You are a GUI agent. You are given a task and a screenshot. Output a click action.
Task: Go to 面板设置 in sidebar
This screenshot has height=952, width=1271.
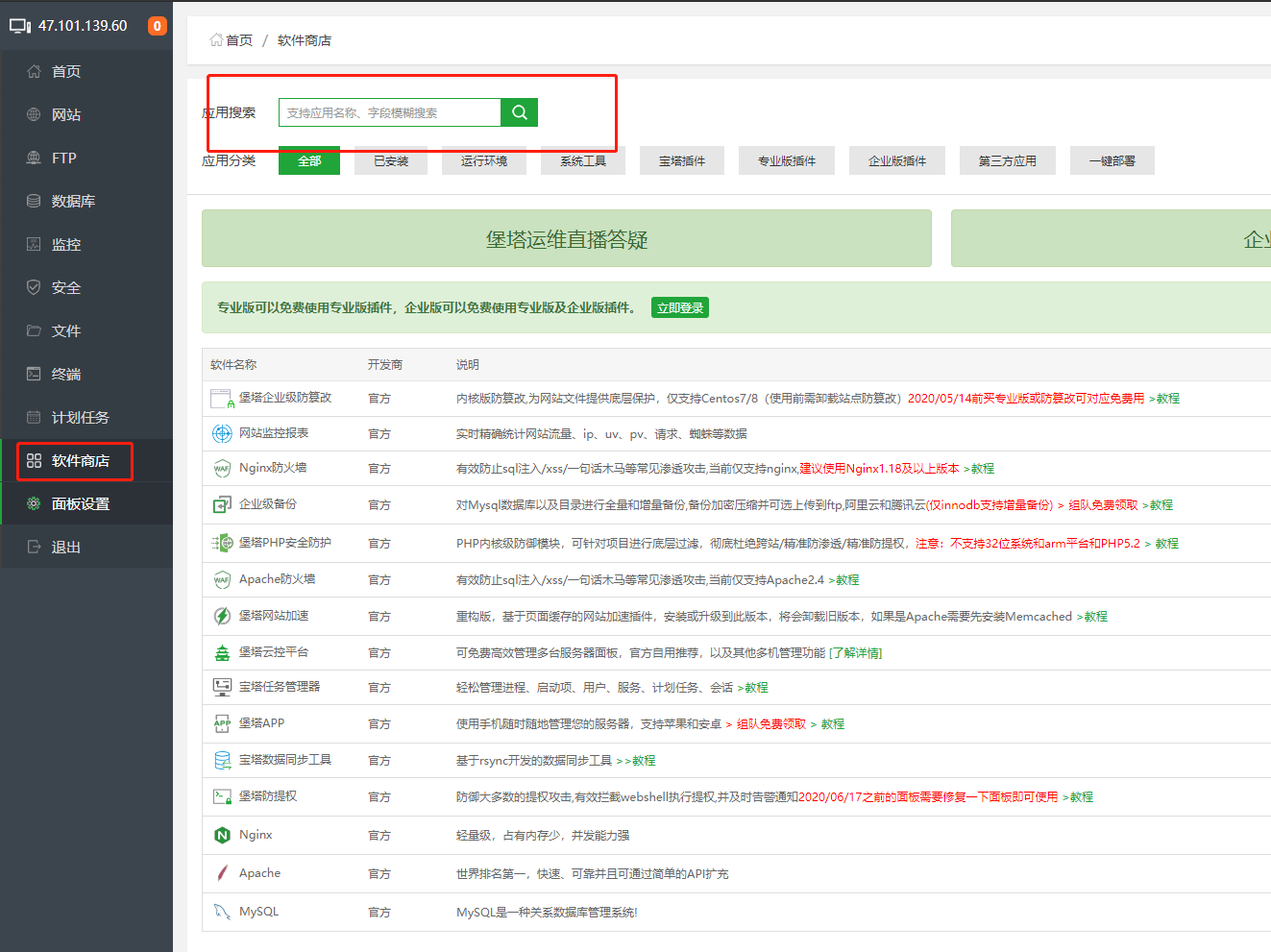[80, 504]
